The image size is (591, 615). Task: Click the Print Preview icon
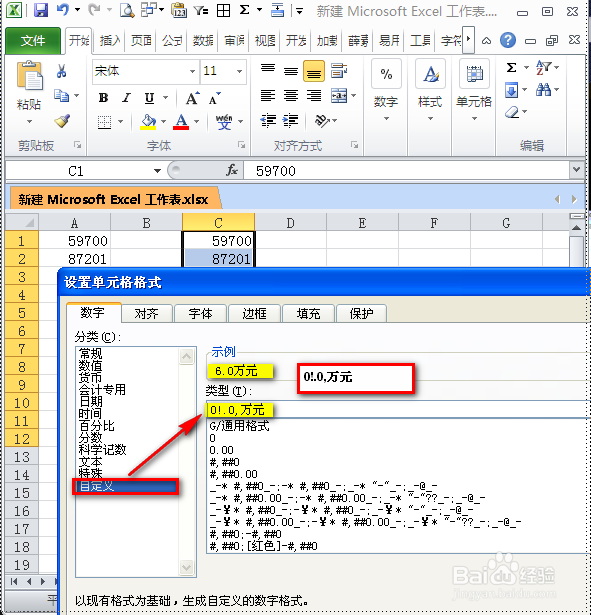pos(127,10)
